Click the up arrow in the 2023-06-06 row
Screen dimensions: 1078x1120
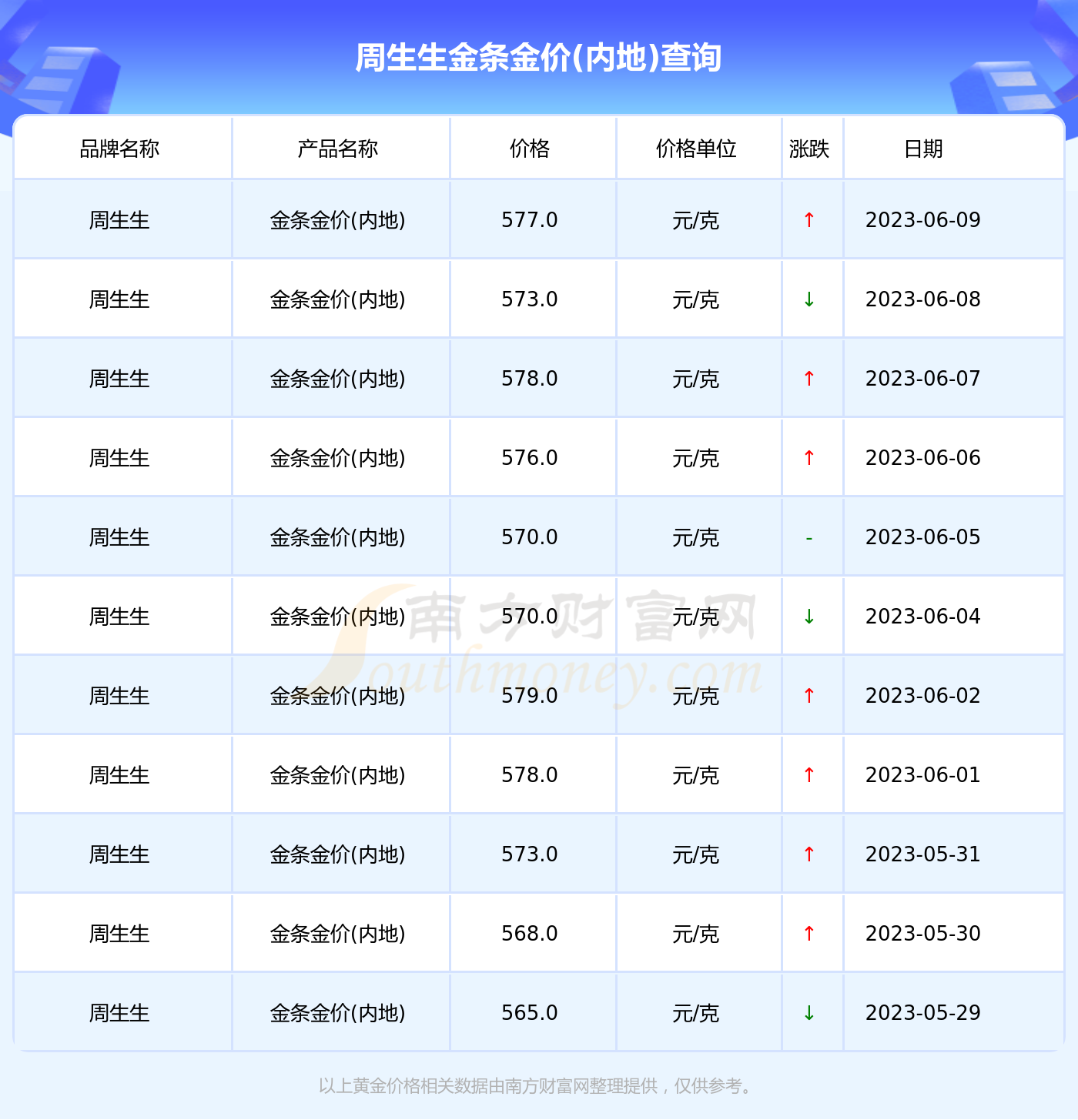click(x=808, y=458)
